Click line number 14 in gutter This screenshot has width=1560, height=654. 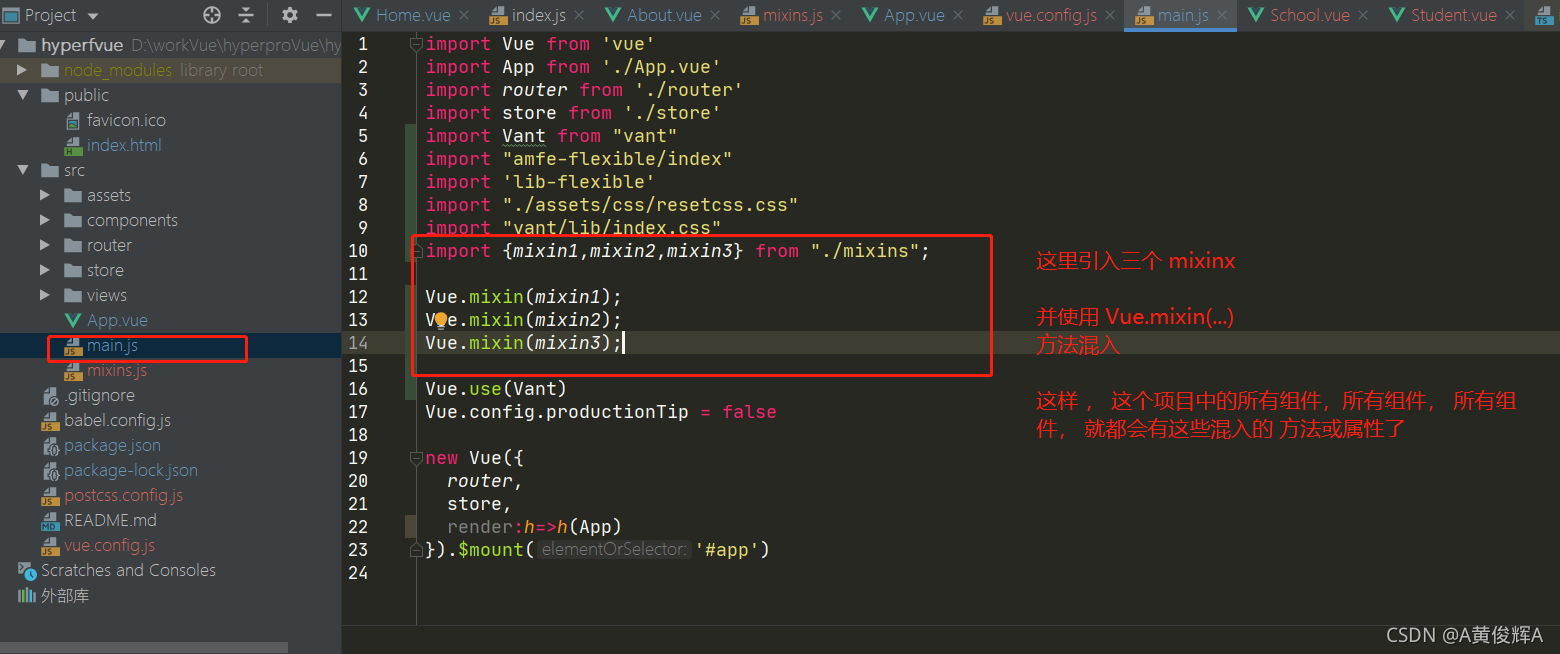pos(358,343)
